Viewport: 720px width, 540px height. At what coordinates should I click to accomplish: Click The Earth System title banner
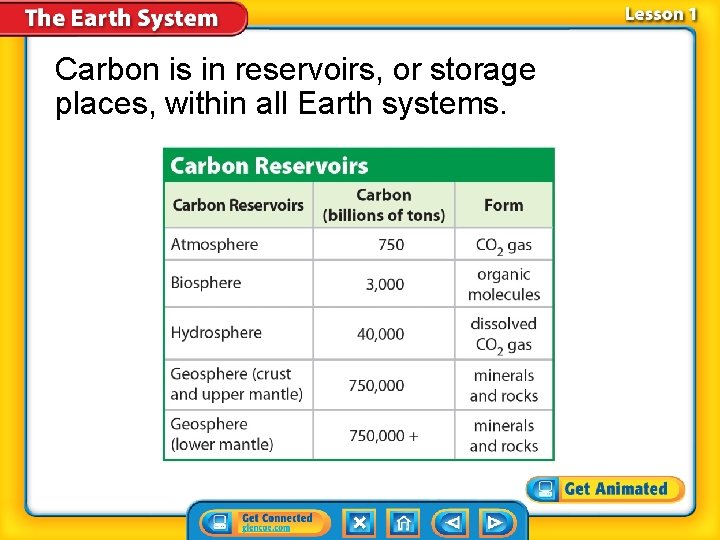pos(123,17)
